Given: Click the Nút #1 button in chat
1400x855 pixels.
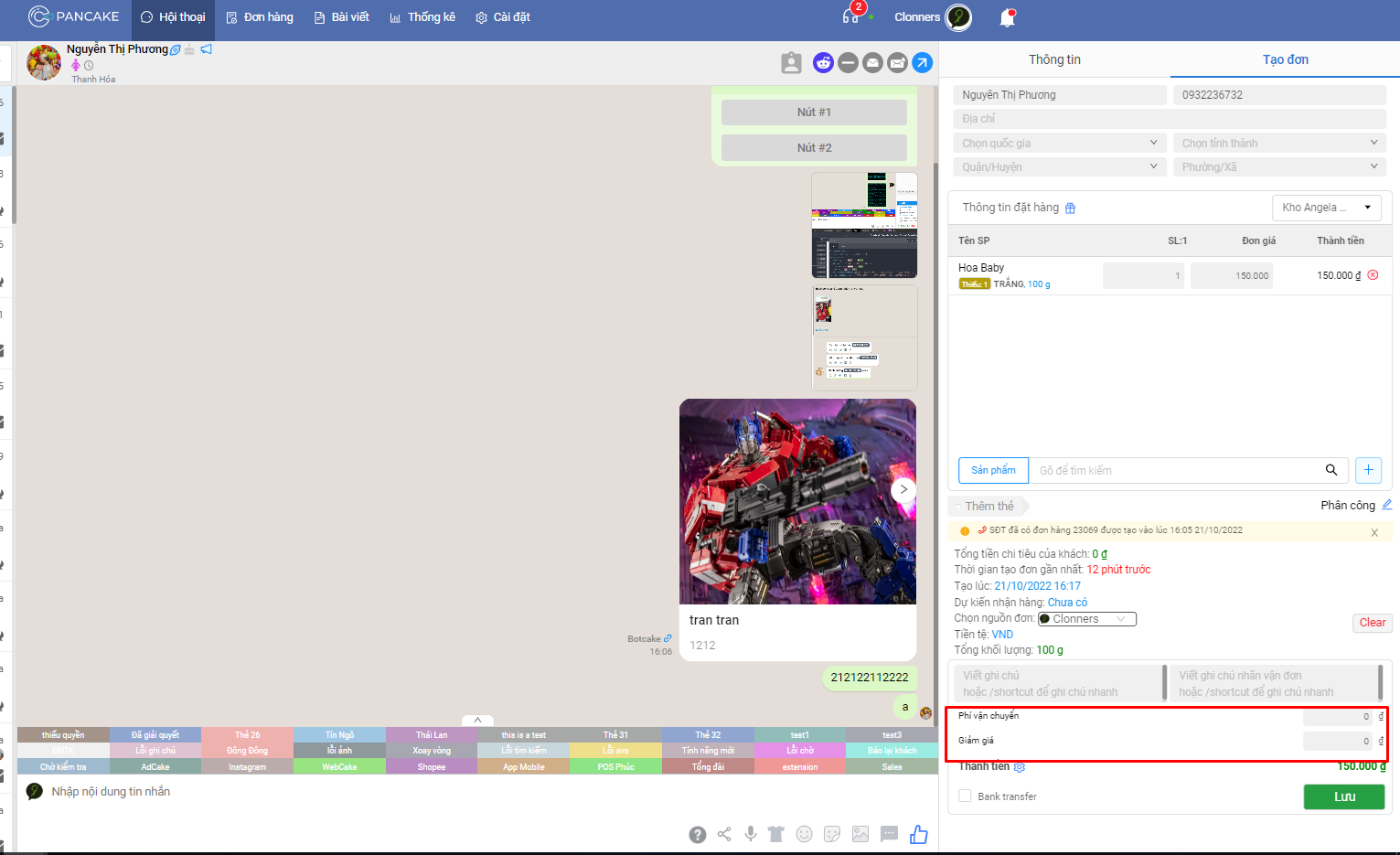Looking at the screenshot, I should (814, 112).
